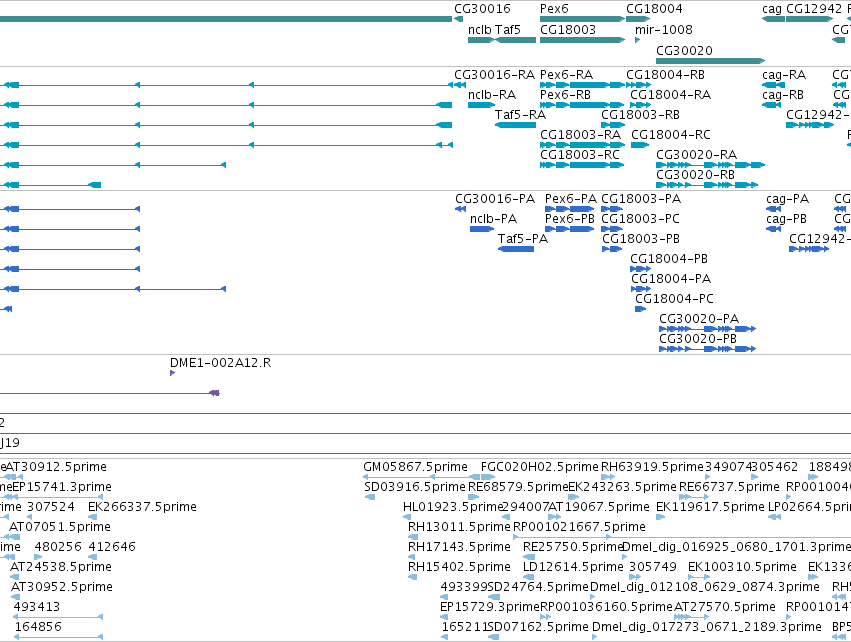This screenshot has width=851, height=642.
Task: Click protein label cag-PB
Action: 786,218
